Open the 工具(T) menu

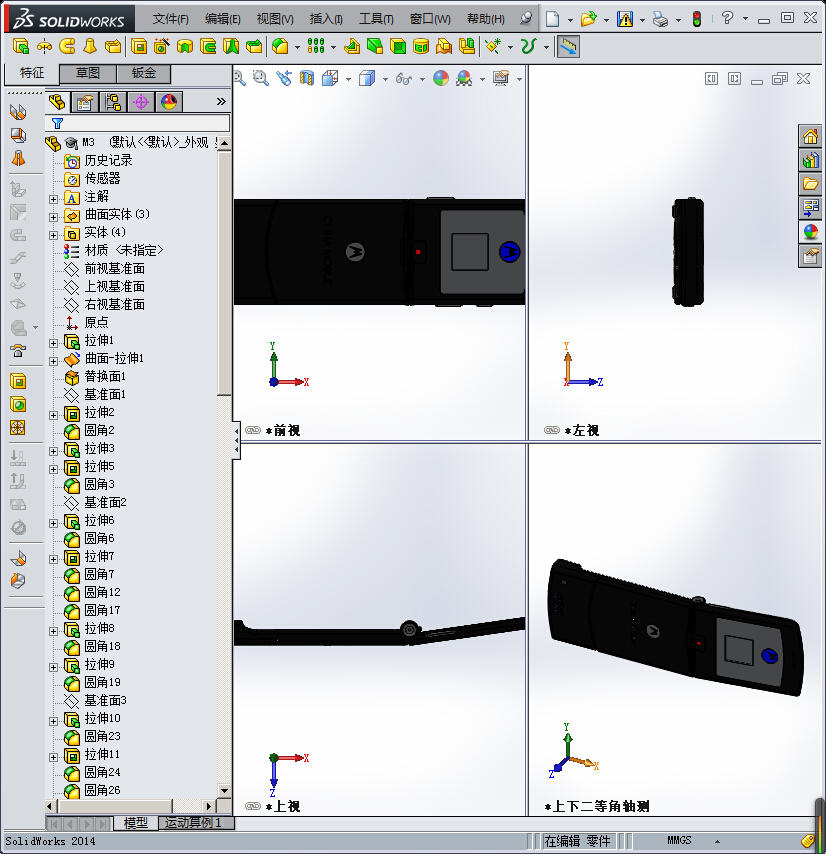(x=376, y=19)
